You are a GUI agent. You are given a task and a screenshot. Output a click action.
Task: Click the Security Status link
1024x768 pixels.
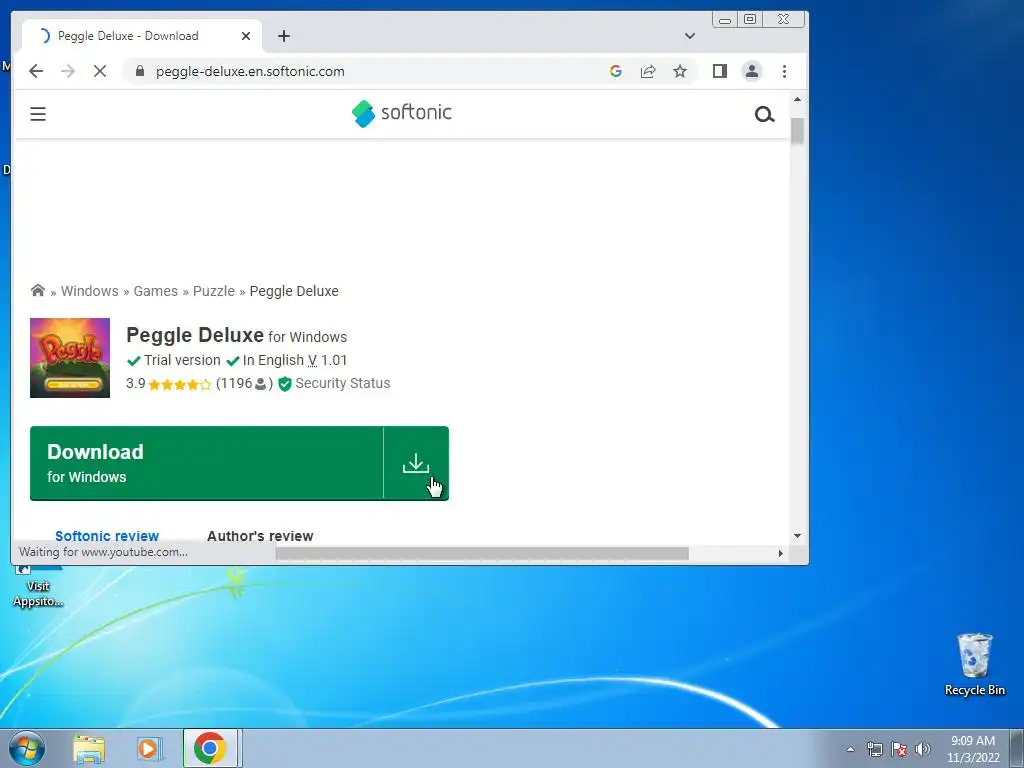click(x=343, y=383)
